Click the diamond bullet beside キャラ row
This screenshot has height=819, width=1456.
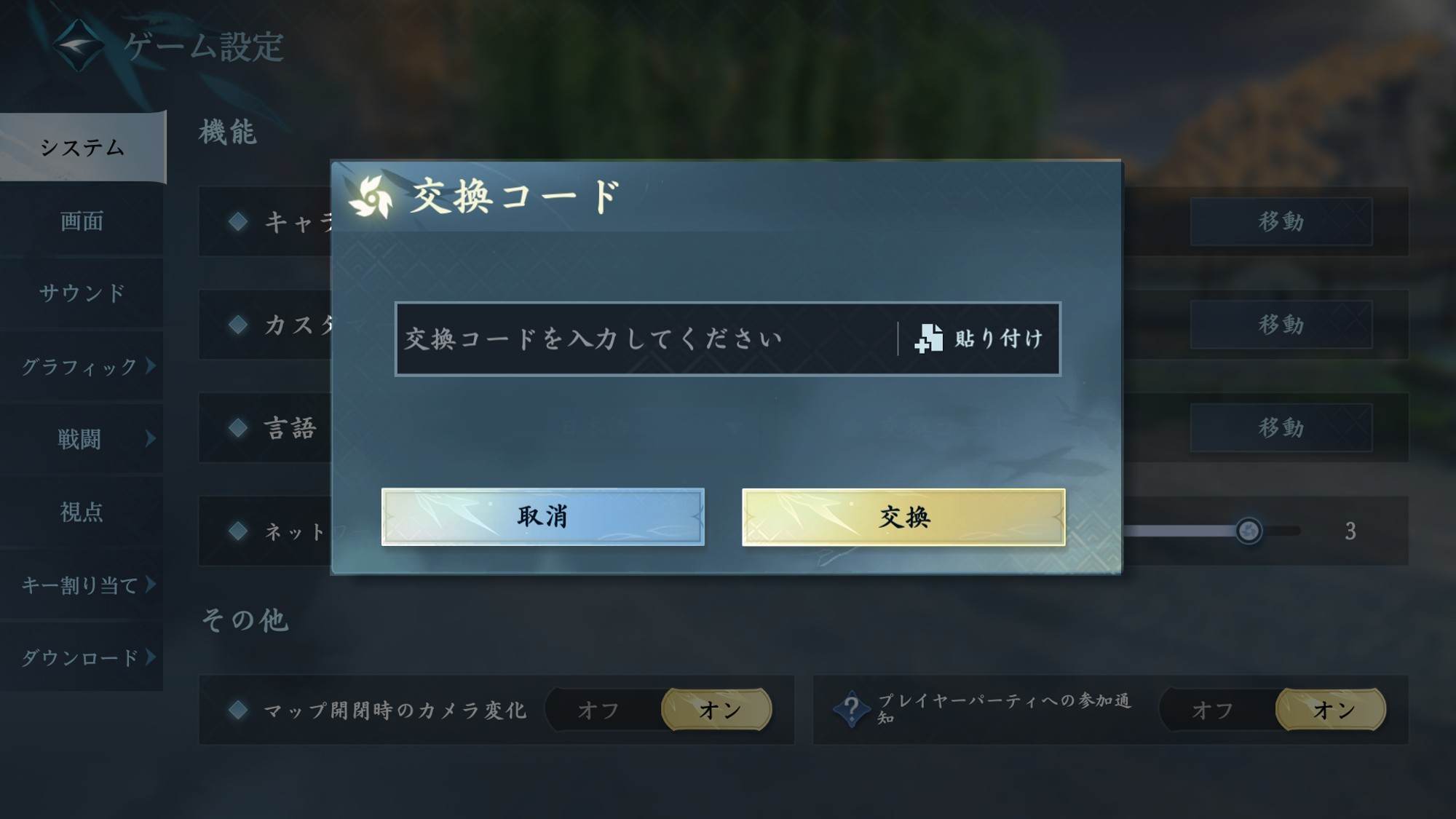(x=238, y=221)
